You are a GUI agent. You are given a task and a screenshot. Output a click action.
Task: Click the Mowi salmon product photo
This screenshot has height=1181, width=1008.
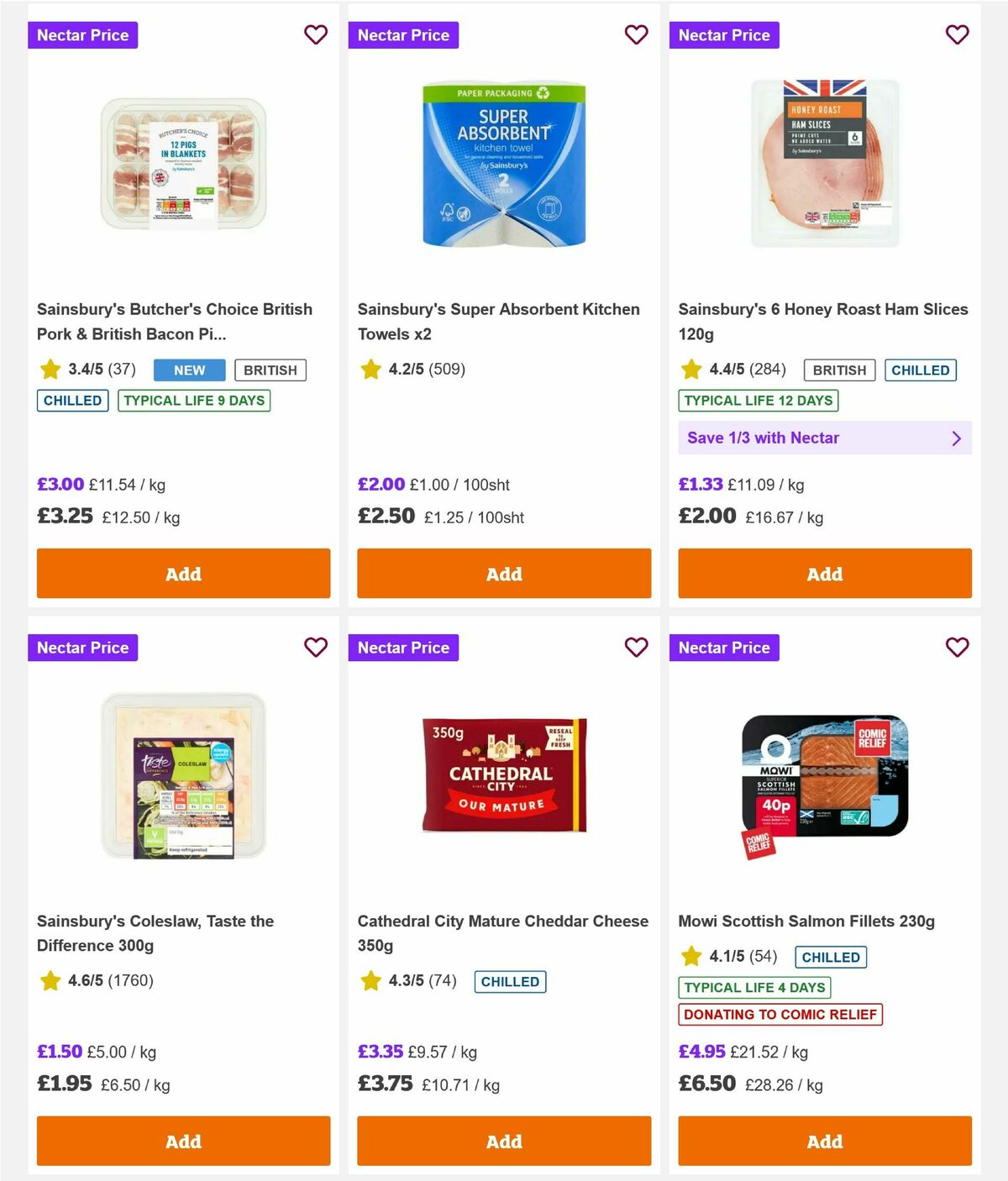coord(819,777)
